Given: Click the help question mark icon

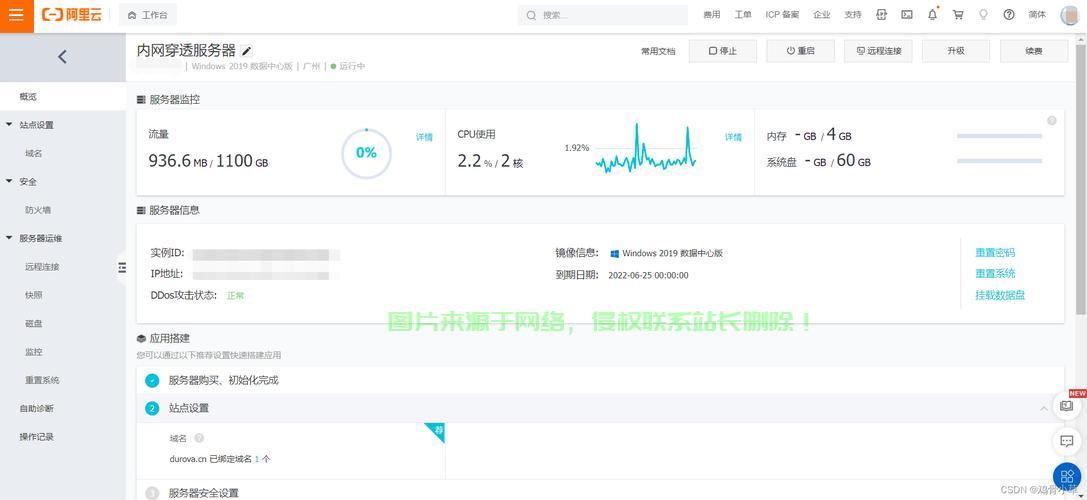Looking at the screenshot, I should 1009,15.
